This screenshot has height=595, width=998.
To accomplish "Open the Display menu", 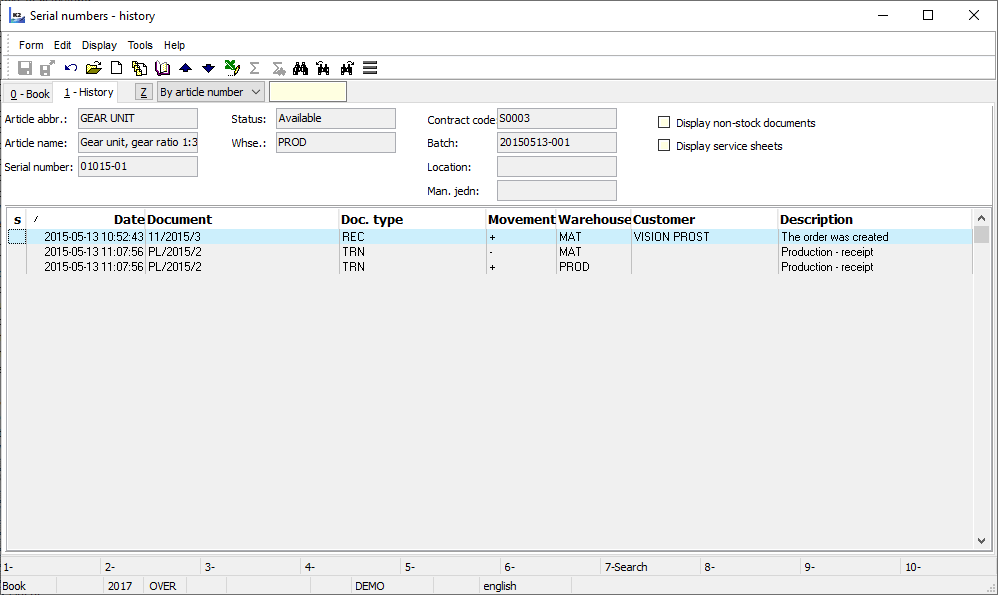I will click(99, 45).
